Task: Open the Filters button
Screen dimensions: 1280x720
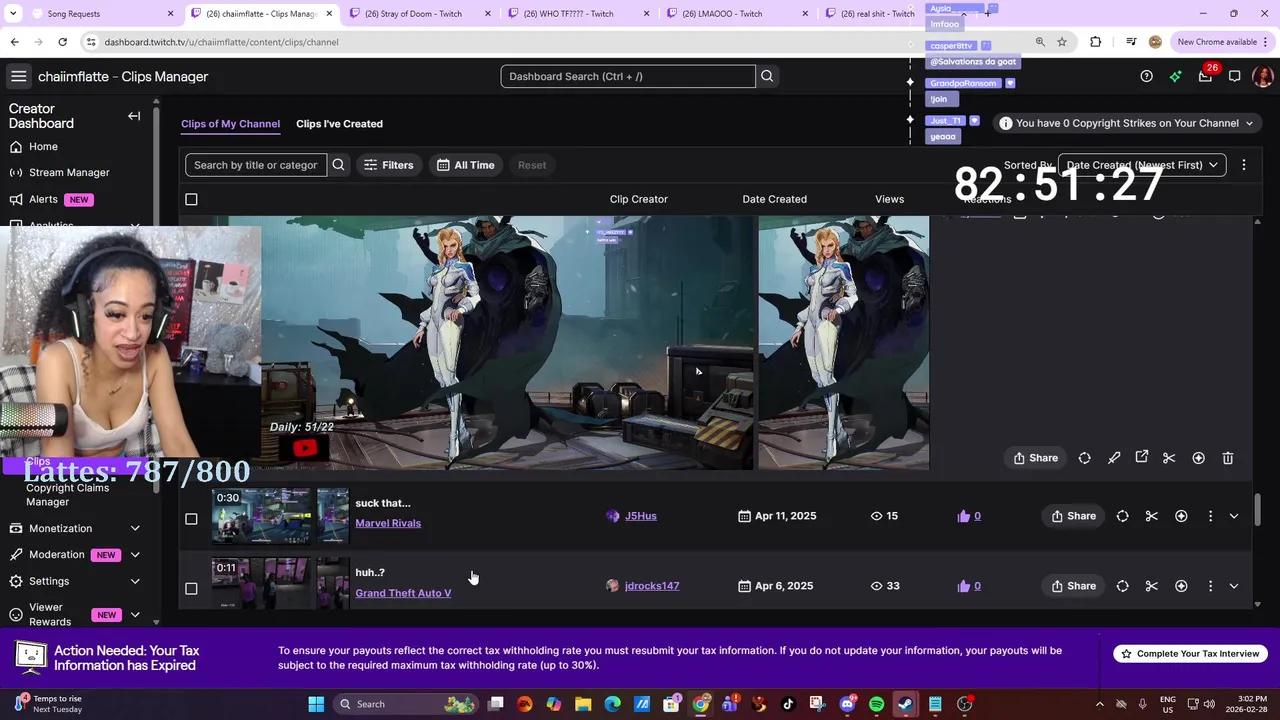Action: coord(388,165)
